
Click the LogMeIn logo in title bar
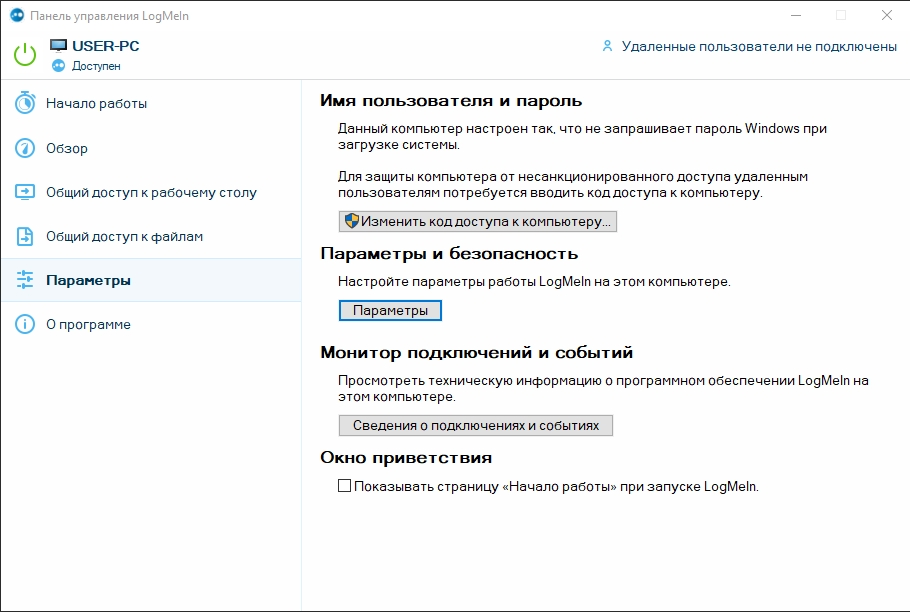16,16
